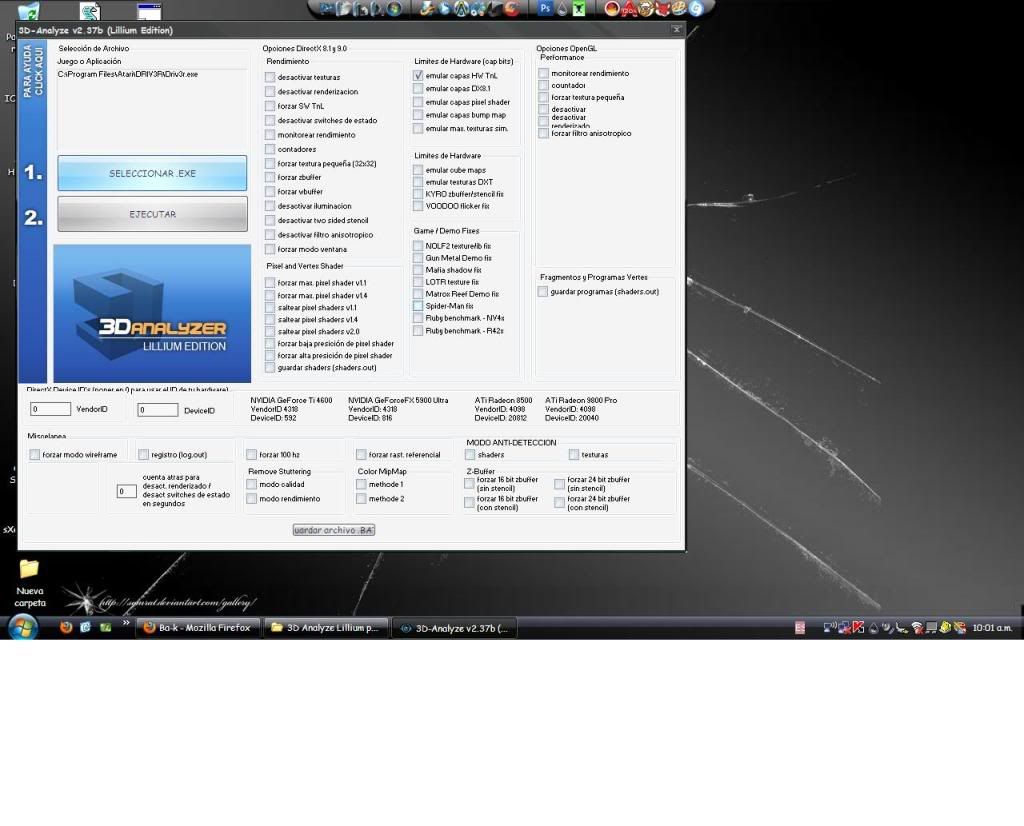
Task: Uncheck emular capas HW TnL
Action: [x=418, y=76]
